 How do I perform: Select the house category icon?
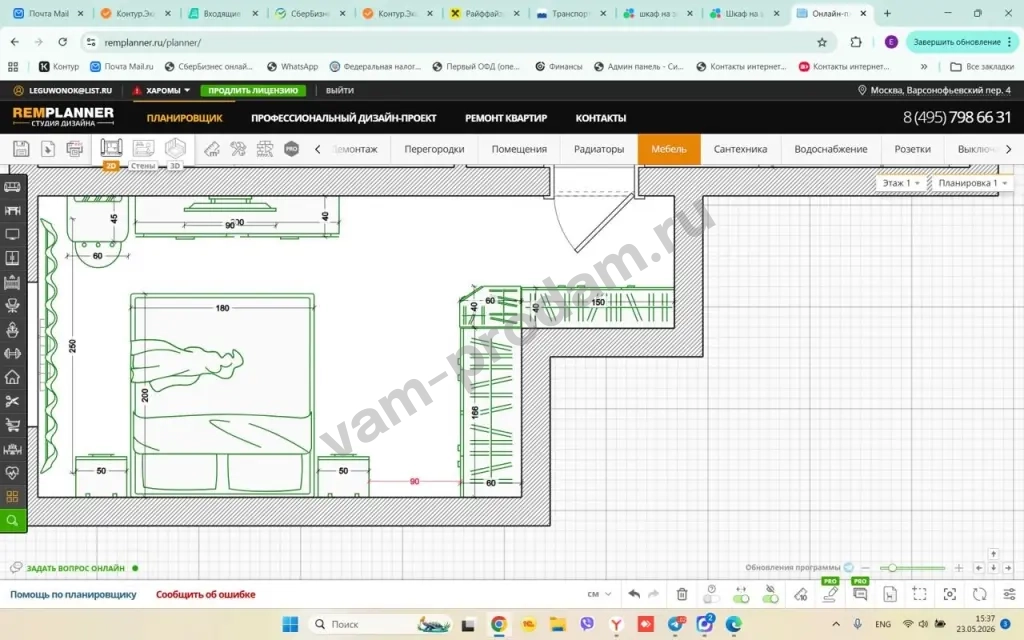(x=12, y=377)
